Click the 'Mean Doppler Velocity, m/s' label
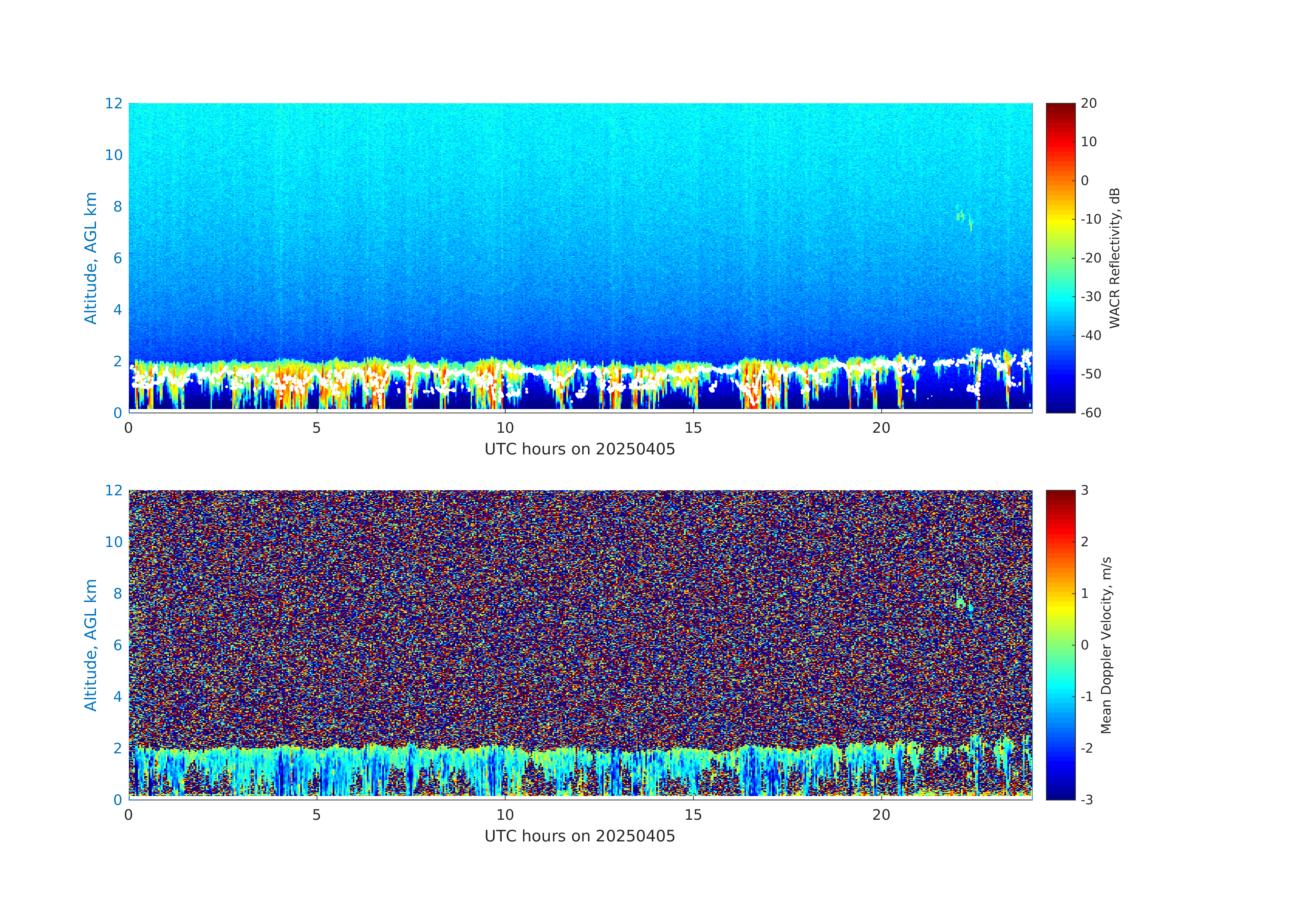 pyautogui.click(x=1106, y=645)
